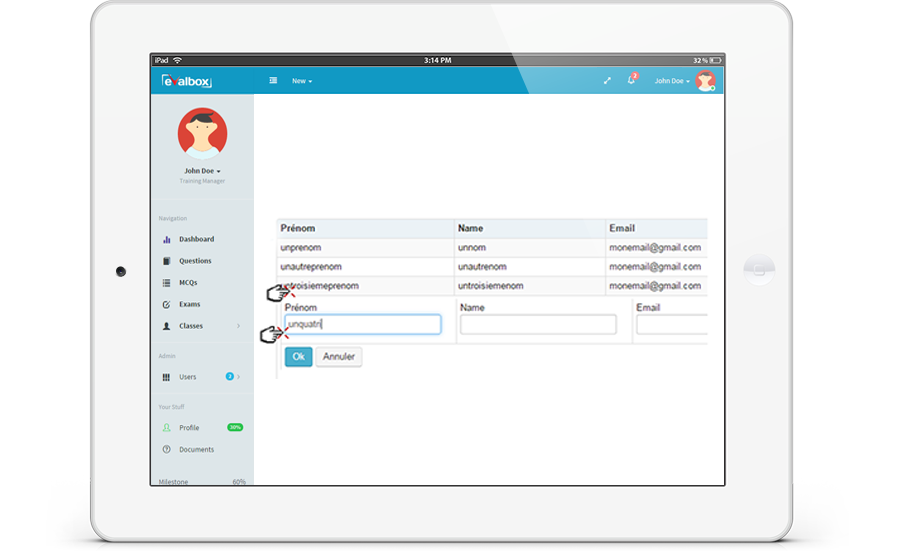Click the Documents help icon
This screenshot has height=551, width=912.
[x=166, y=450]
